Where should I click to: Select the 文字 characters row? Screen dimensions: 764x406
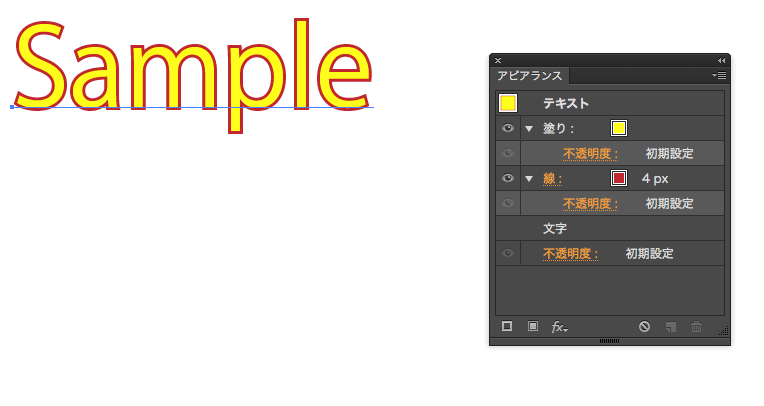pyautogui.click(x=610, y=228)
